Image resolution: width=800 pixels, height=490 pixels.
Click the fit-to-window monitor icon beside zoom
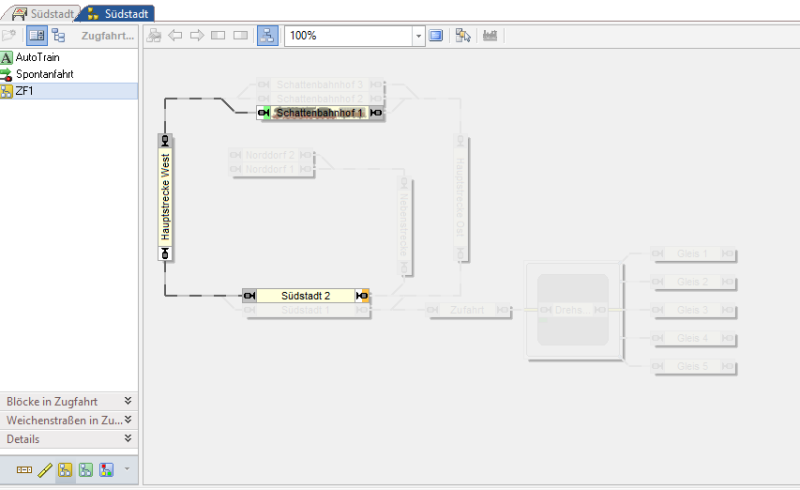click(x=435, y=35)
